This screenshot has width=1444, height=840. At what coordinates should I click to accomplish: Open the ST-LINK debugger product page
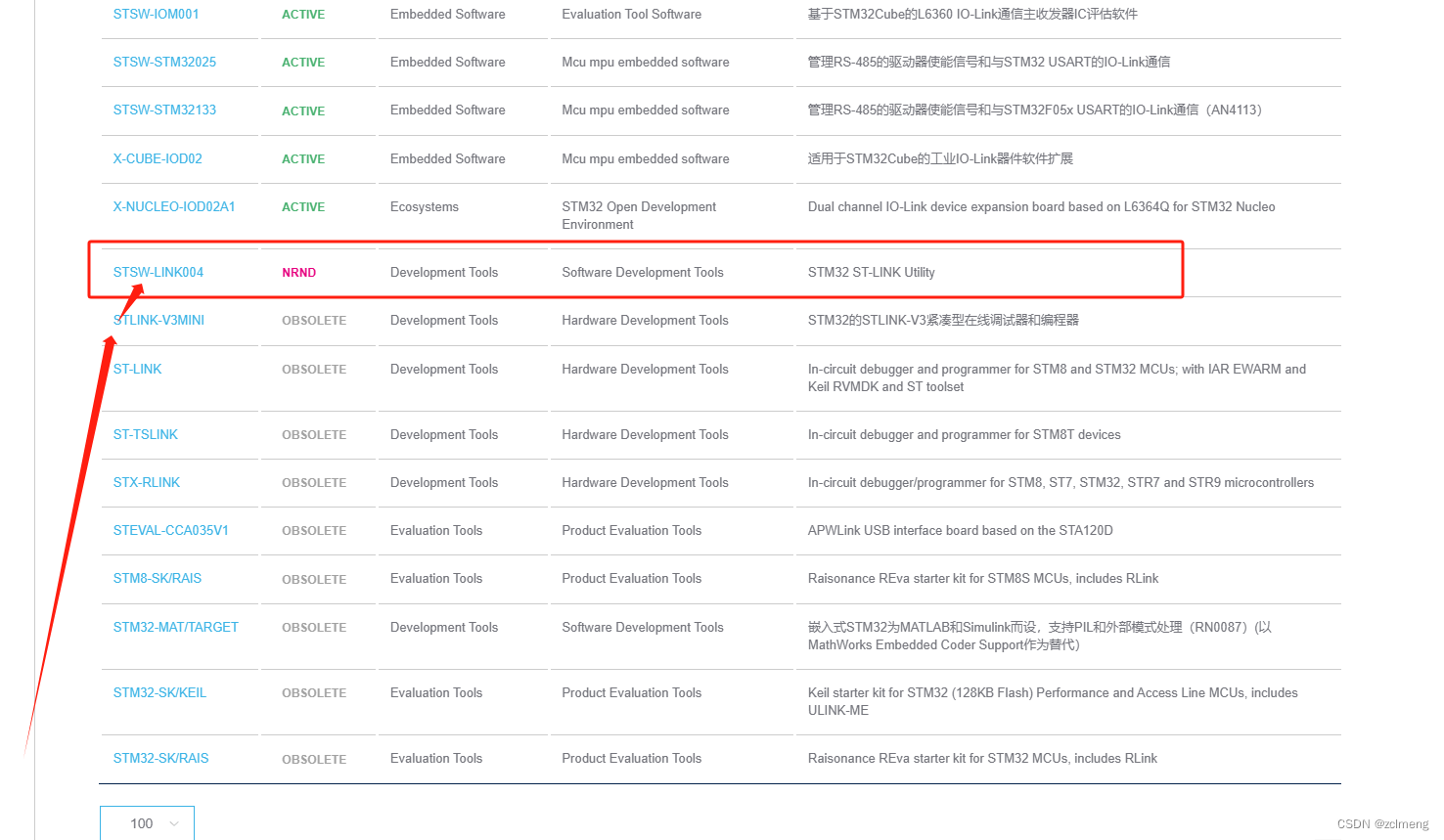click(136, 369)
